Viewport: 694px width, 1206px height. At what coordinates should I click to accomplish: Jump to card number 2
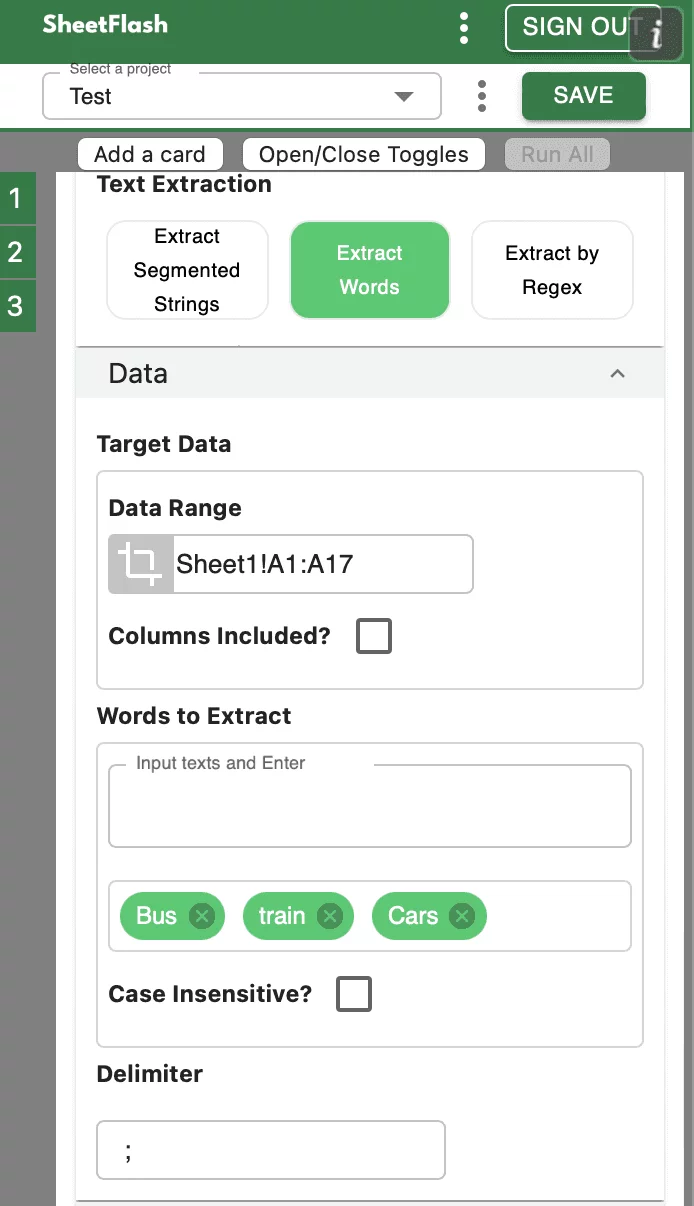point(16,252)
